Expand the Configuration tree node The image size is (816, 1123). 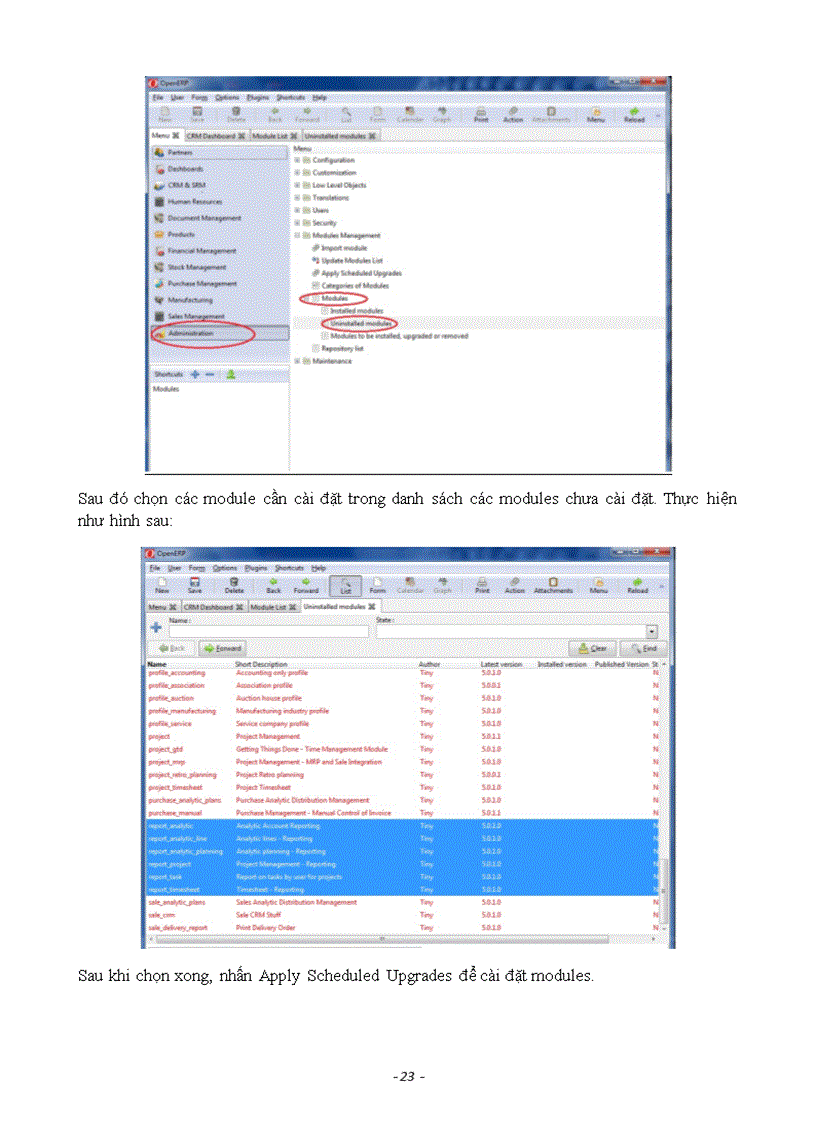297,158
